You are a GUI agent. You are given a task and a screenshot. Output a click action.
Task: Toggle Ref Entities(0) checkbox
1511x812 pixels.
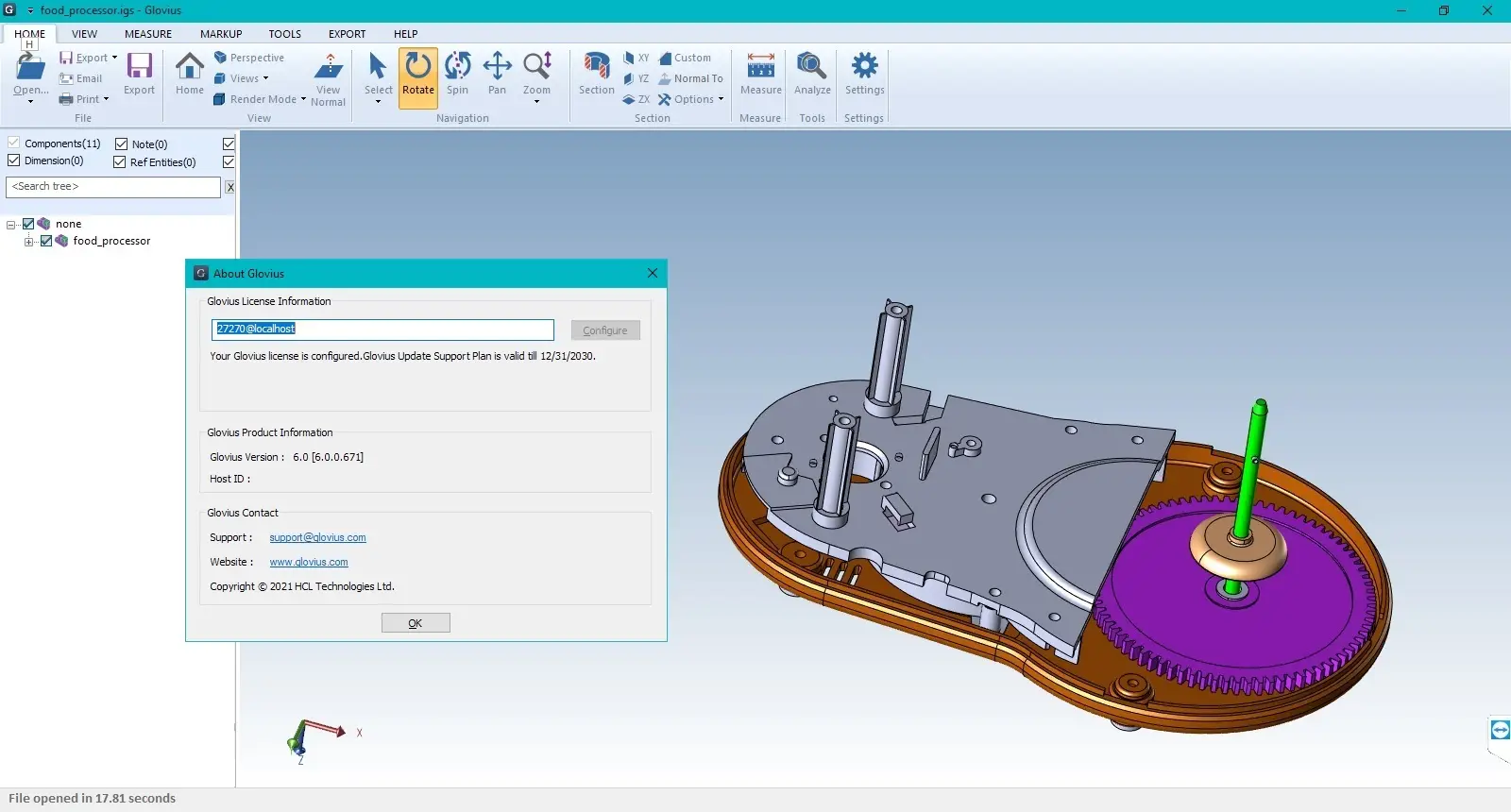tap(120, 161)
